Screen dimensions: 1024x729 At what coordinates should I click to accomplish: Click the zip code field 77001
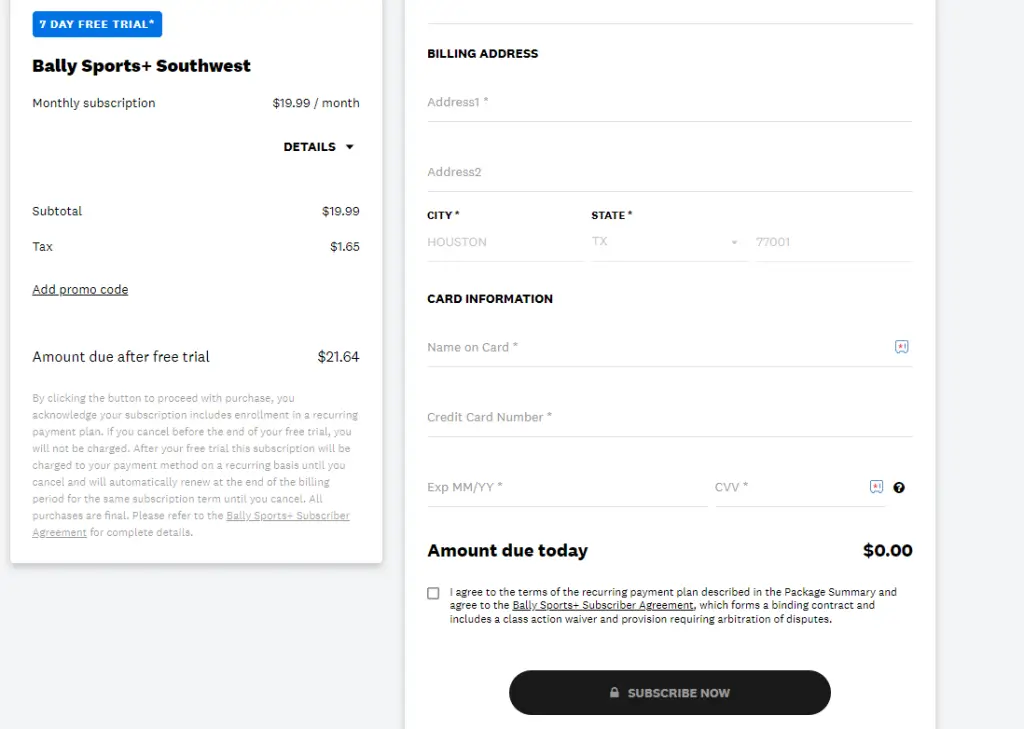[833, 242]
